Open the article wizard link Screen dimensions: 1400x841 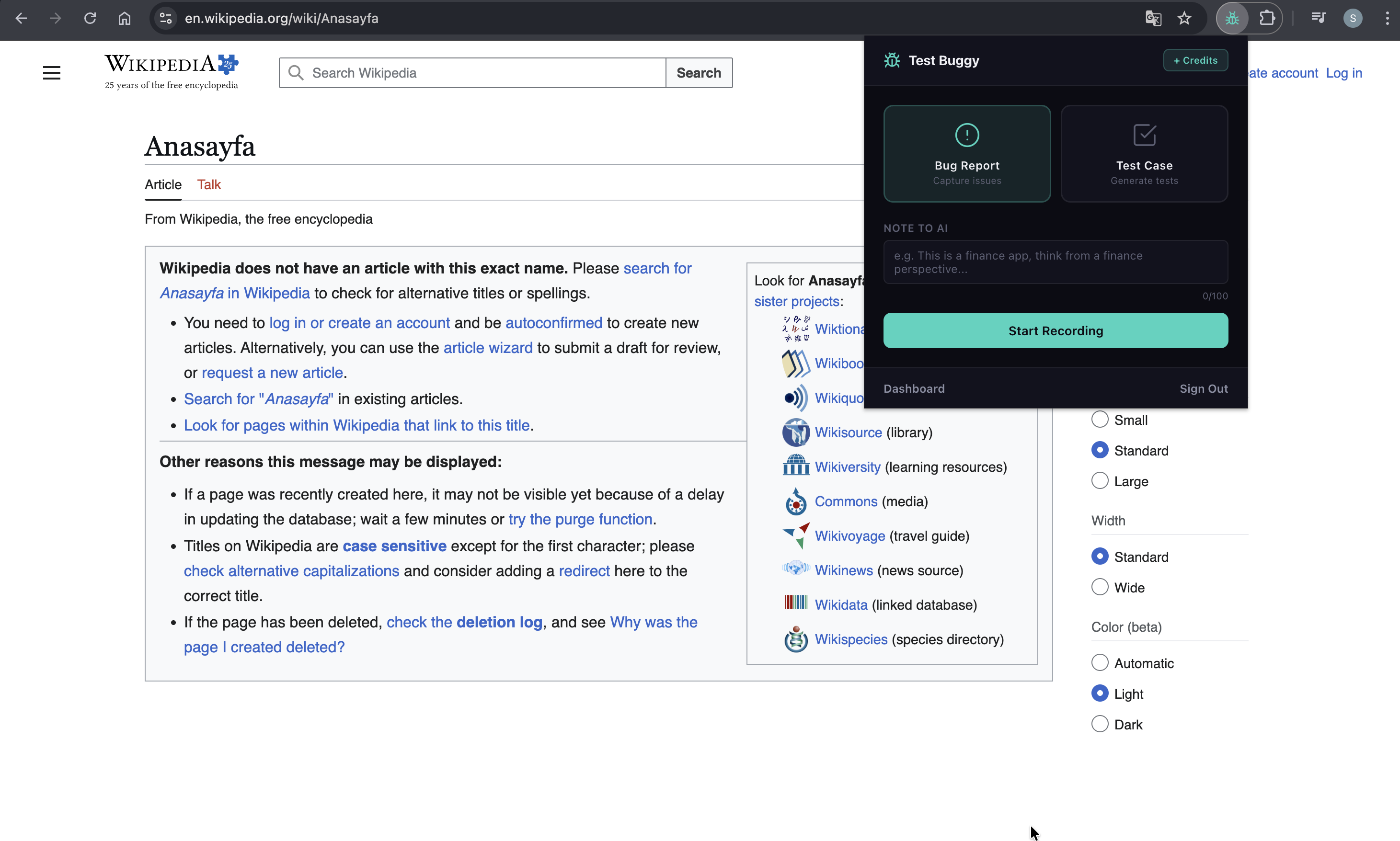tap(487, 348)
